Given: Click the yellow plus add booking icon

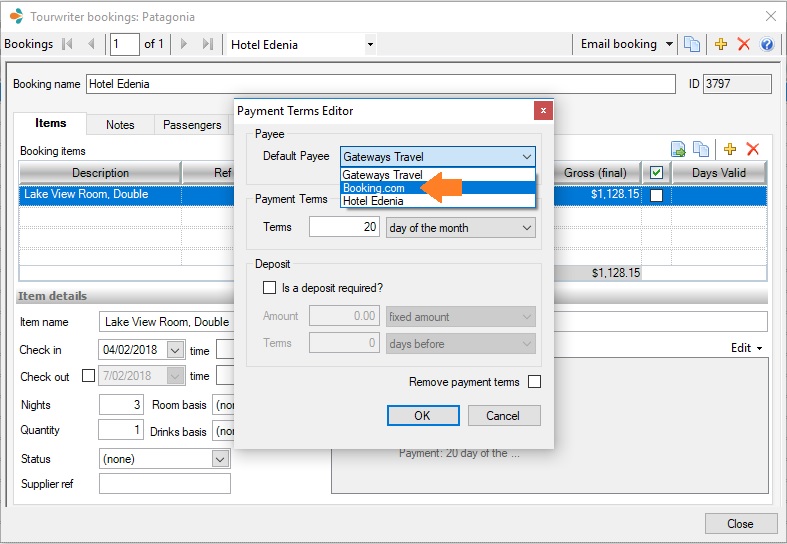Looking at the screenshot, I should coord(720,44).
